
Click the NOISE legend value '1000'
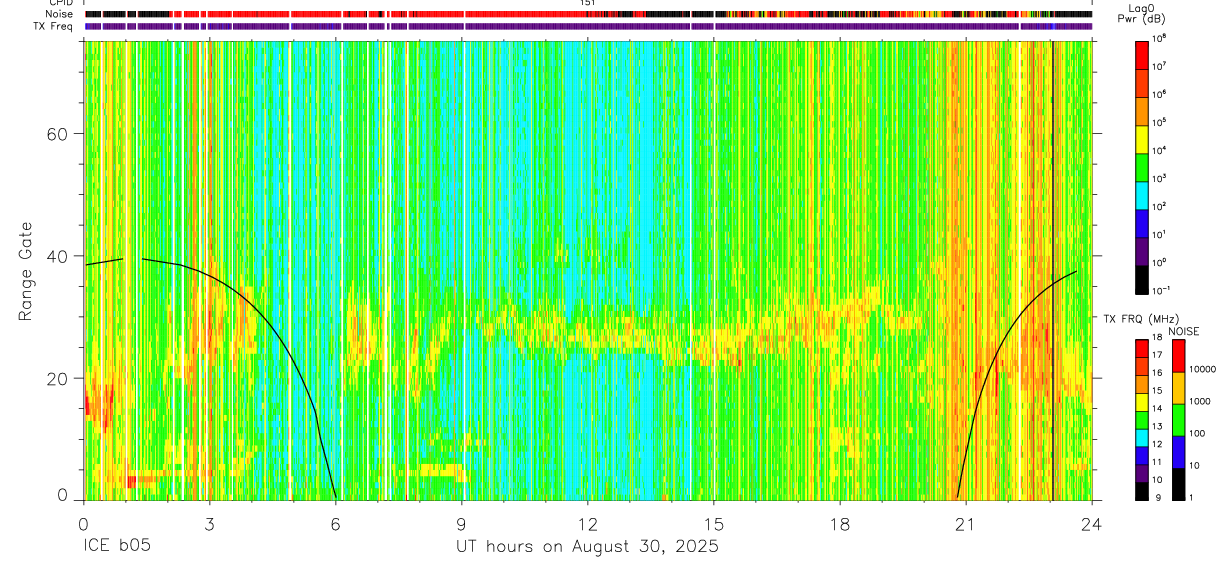coord(1199,401)
